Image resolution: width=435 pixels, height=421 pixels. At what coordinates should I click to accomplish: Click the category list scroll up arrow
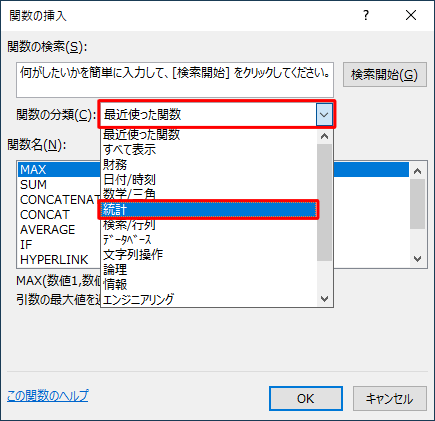[x=324, y=136]
